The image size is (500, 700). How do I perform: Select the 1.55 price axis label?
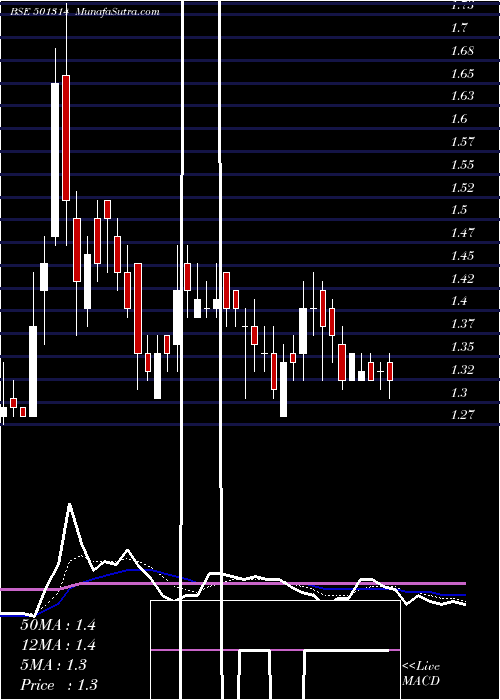[462, 165]
